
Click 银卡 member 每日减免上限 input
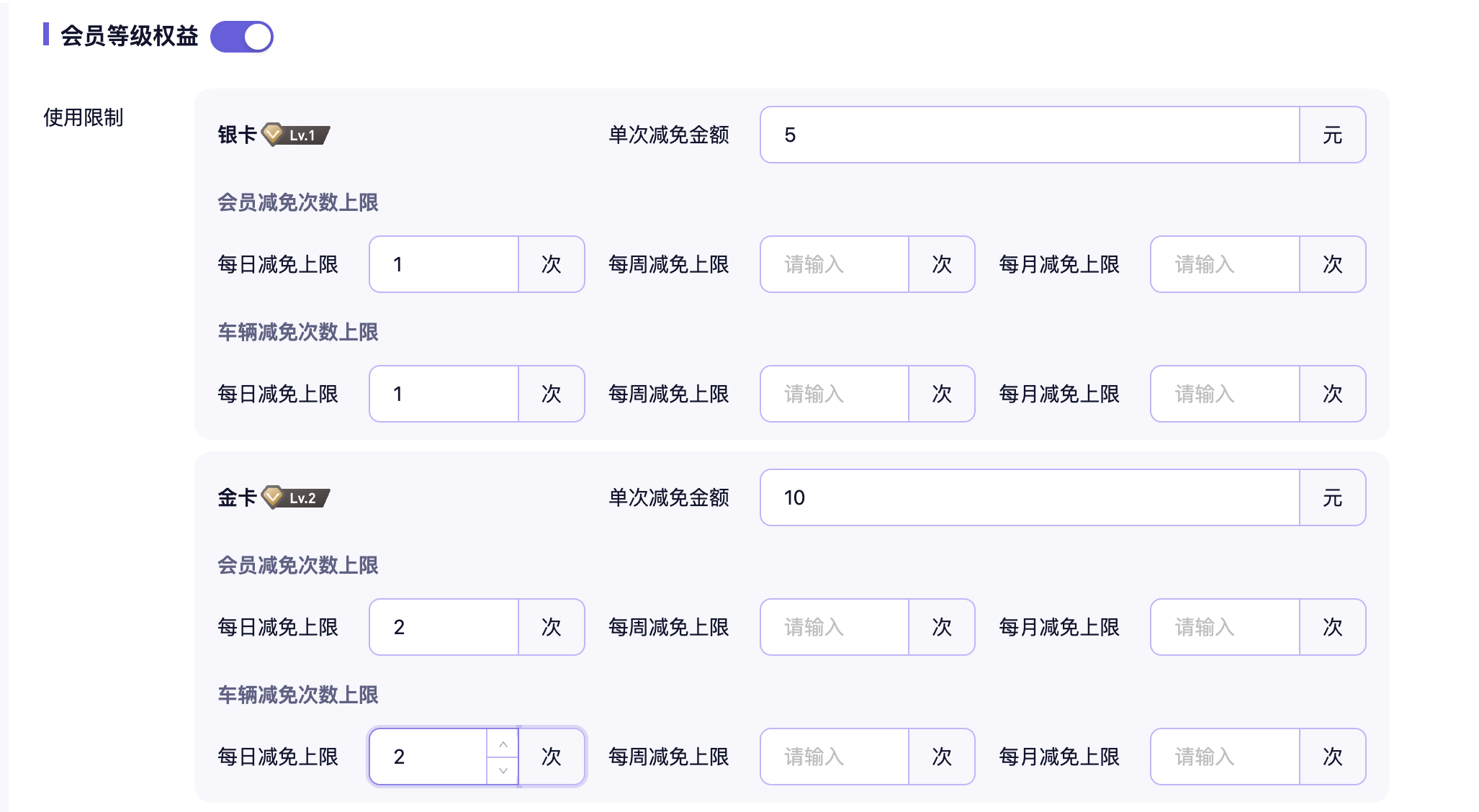click(444, 264)
